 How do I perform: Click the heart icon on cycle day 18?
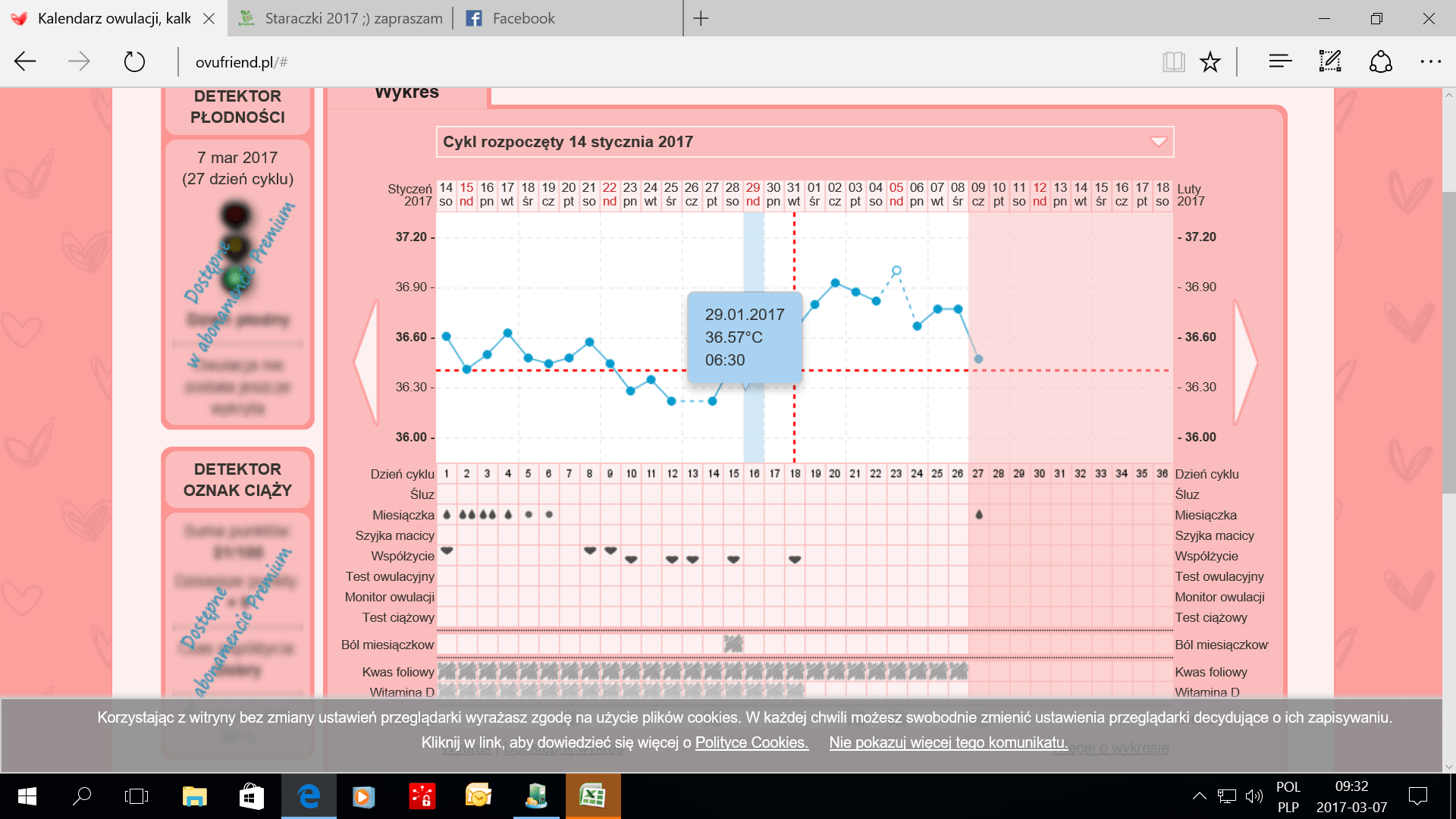(795, 560)
